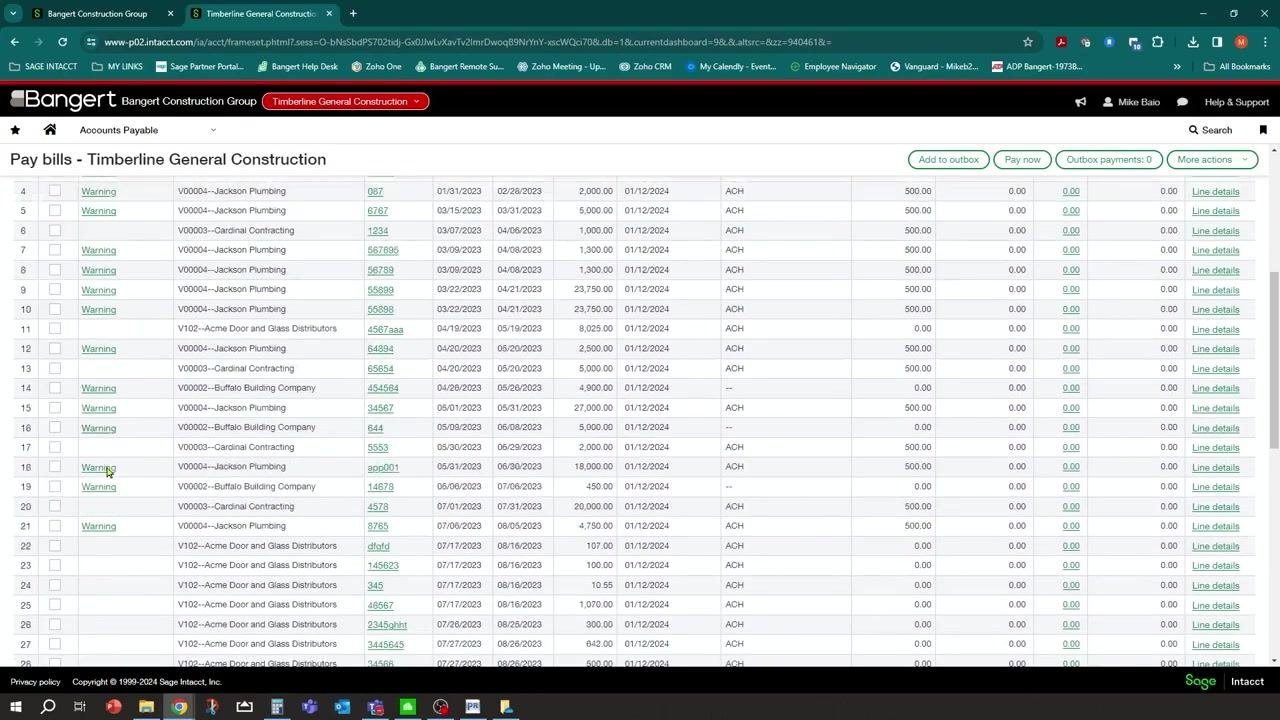Image resolution: width=1280 pixels, height=720 pixels.
Task: Switch to the Bangert Construction Group browser tab
Action: click(97, 14)
